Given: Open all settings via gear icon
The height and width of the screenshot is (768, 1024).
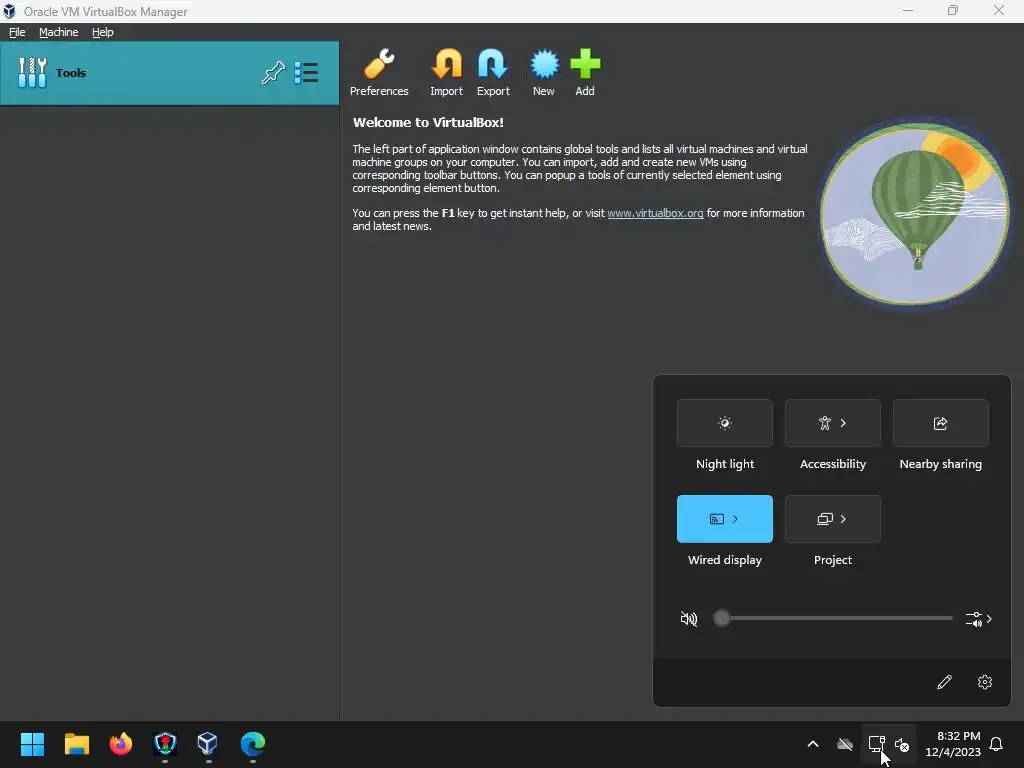Looking at the screenshot, I should pos(985,682).
